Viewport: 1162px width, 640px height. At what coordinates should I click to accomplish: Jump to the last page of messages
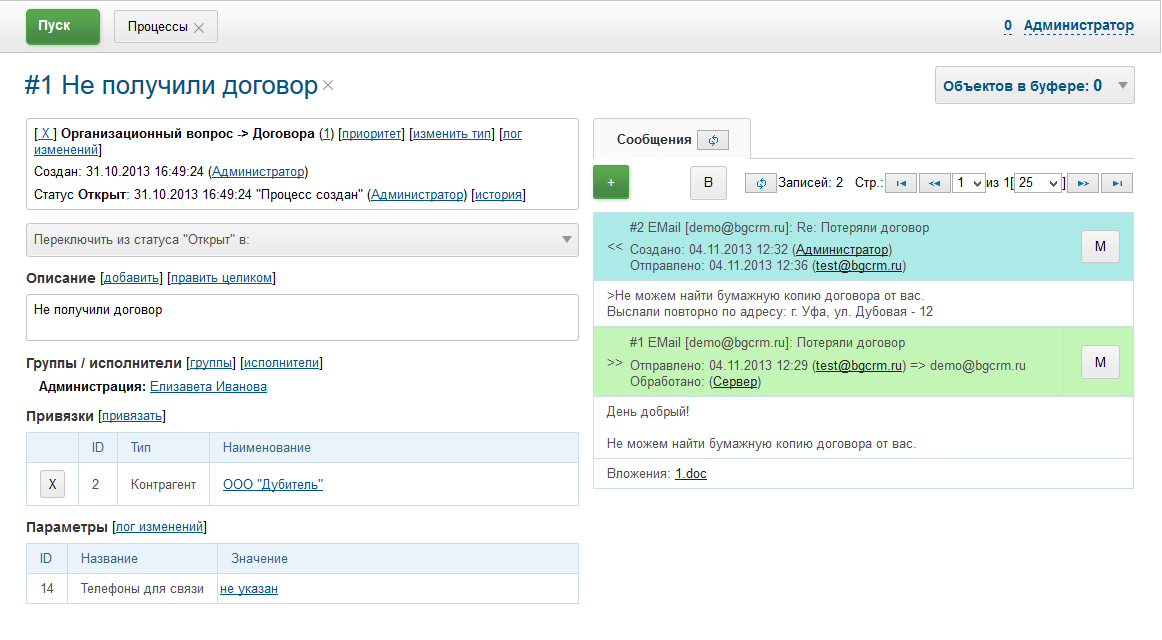tap(1115, 182)
